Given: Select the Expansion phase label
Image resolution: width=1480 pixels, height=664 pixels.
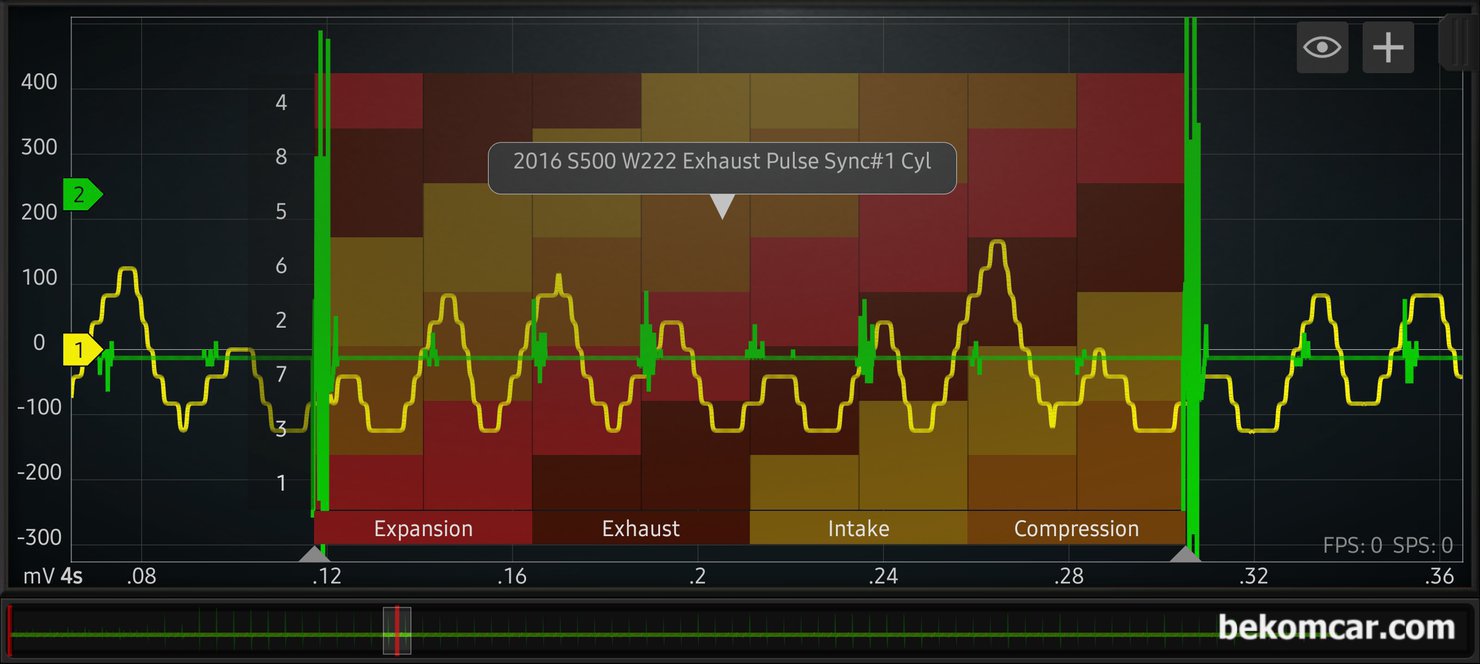Looking at the screenshot, I should (423, 529).
